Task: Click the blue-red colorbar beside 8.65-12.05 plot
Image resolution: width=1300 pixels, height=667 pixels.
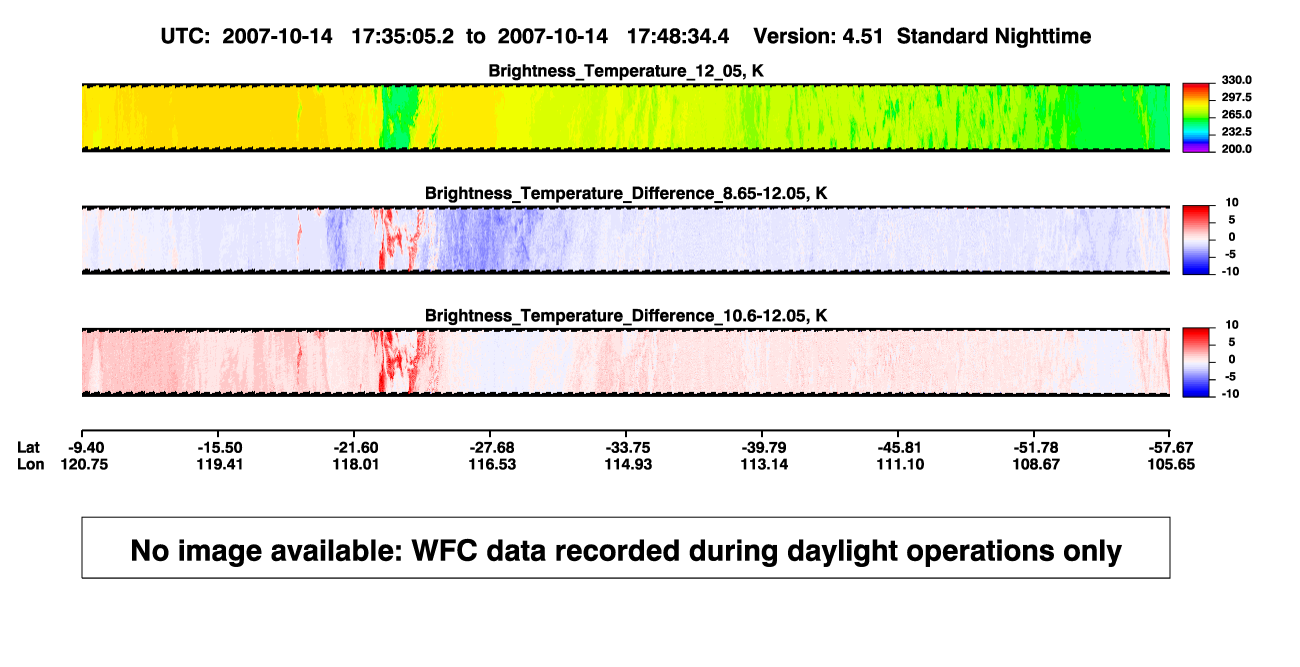Action: point(1195,240)
